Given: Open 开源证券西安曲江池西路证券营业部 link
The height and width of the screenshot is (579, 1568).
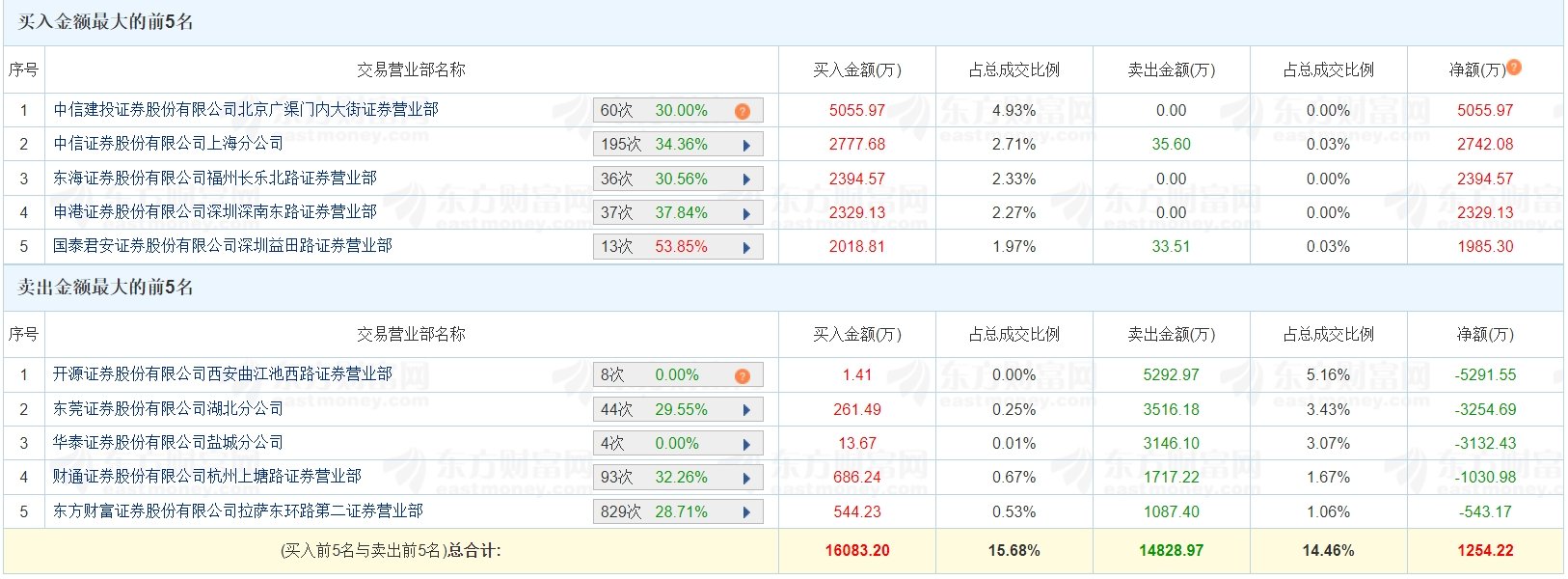Looking at the screenshot, I should coord(223,374).
